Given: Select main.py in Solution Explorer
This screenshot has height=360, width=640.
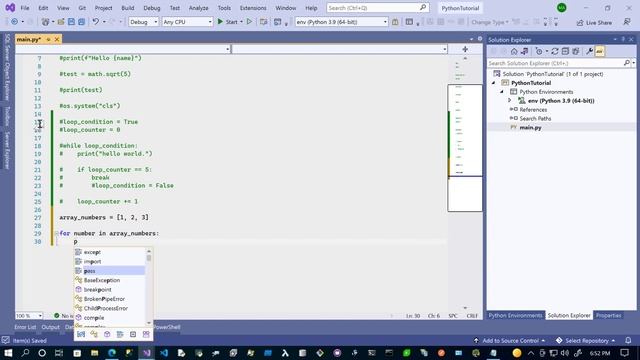Looking at the screenshot, I should [530, 127].
